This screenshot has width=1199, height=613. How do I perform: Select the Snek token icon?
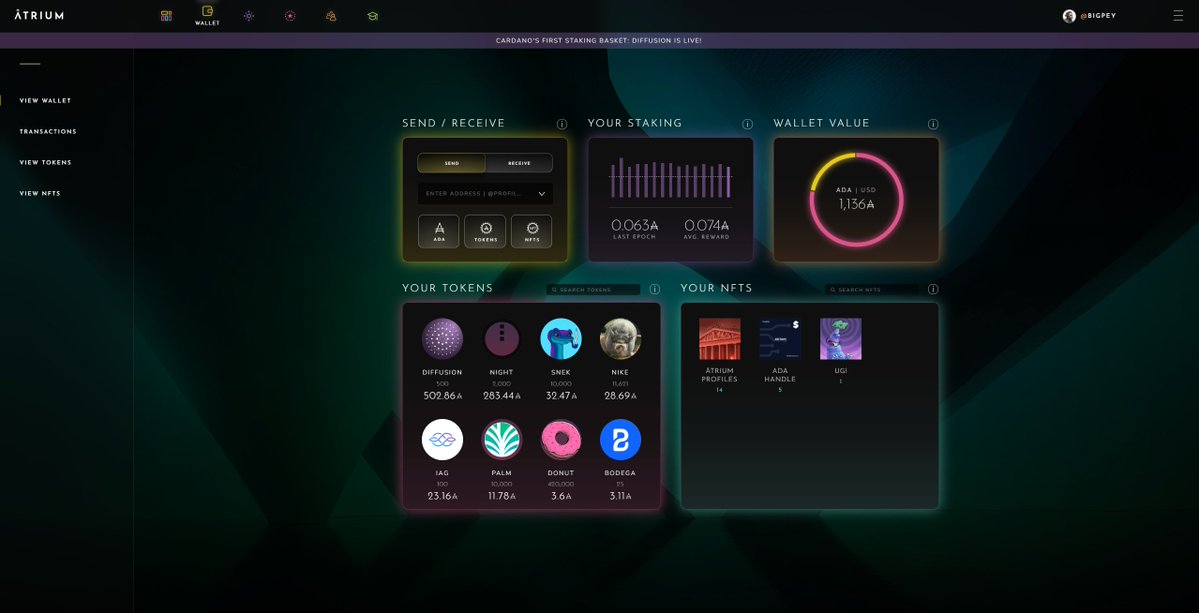561,339
